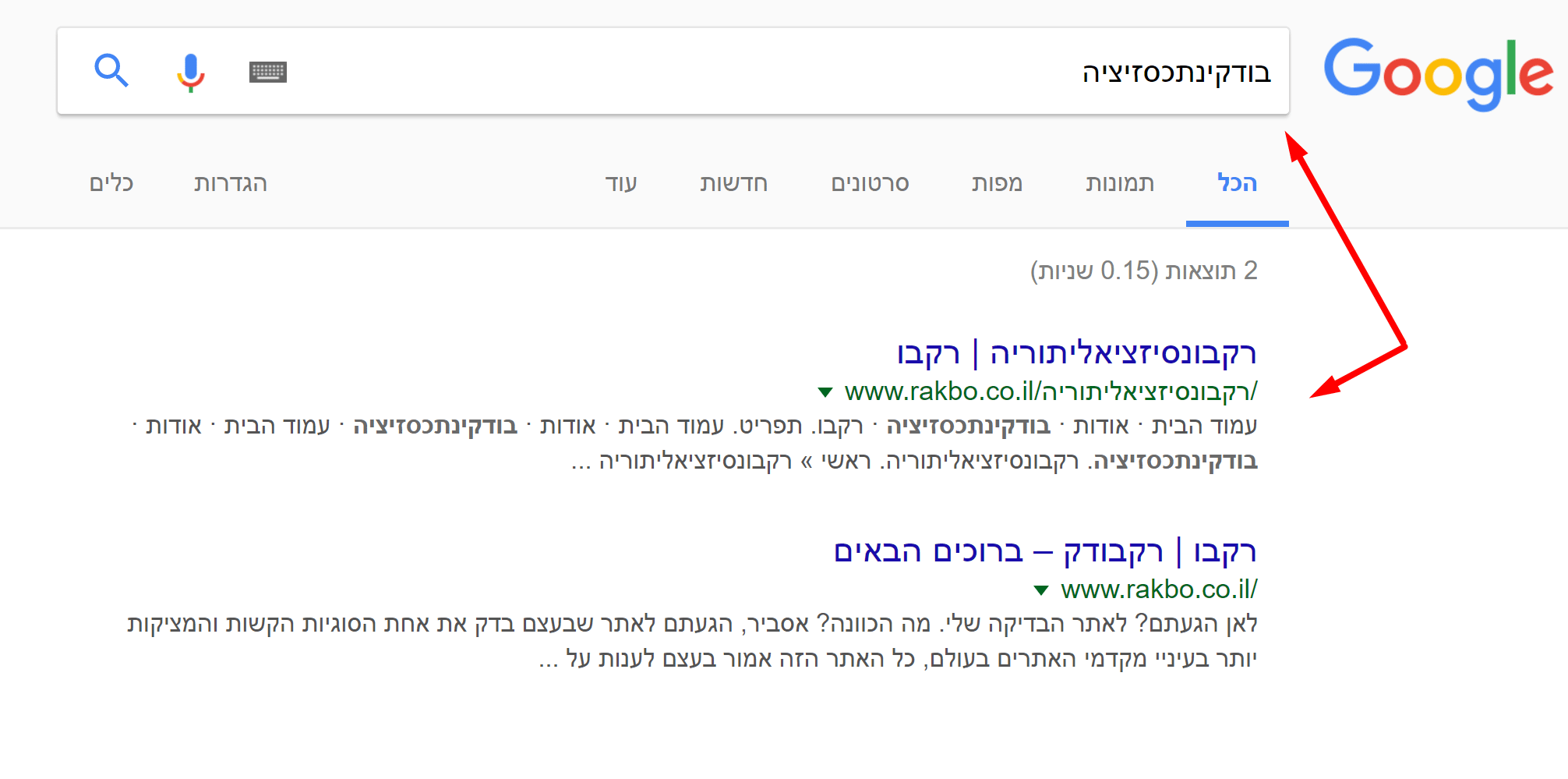Open the on-screen keyboard icon
1568x779 pixels.
[268, 72]
